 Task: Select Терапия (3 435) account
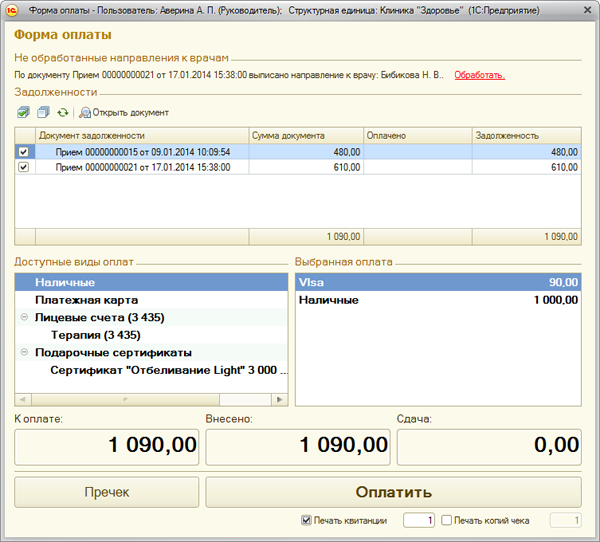(152, 335)
